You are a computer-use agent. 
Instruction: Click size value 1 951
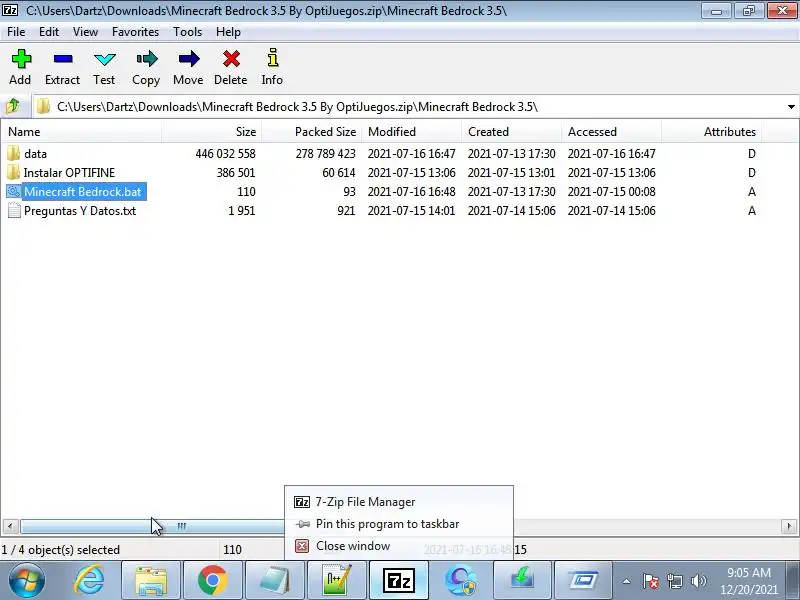241,211
